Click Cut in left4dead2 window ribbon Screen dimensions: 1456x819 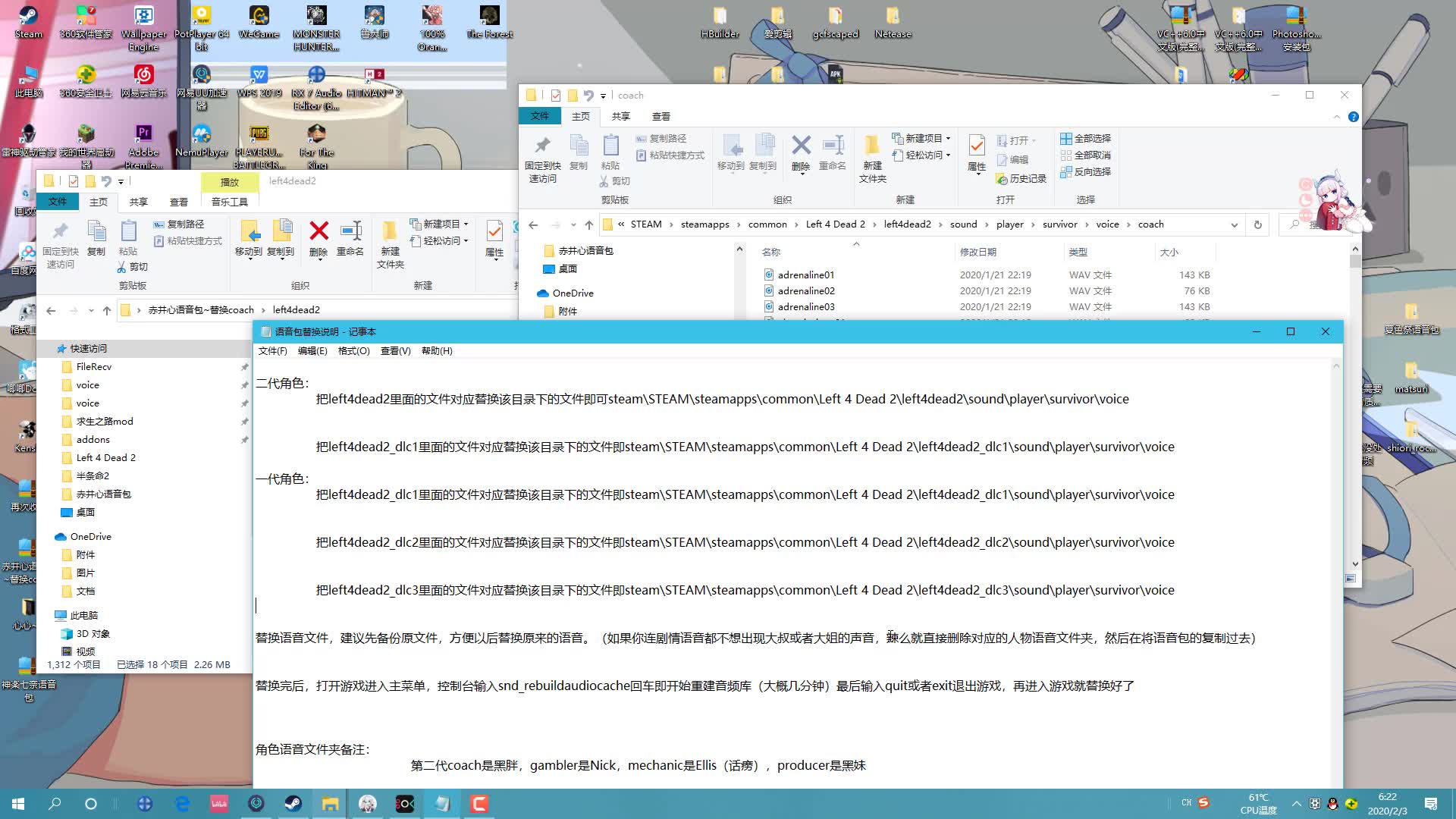click(x=133, y=267)
